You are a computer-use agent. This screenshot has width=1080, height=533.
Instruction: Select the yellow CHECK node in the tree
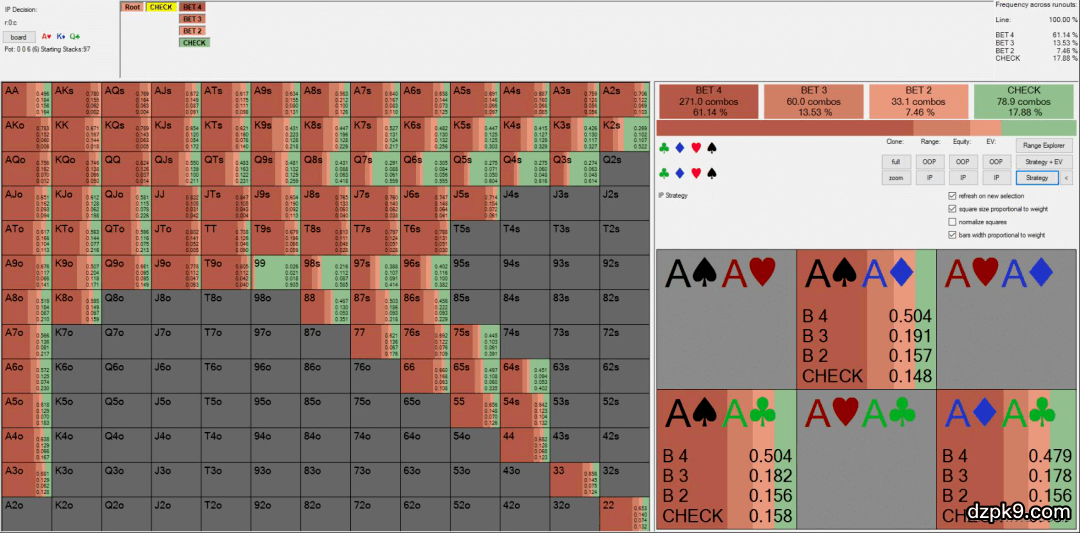tap(161, 7)
